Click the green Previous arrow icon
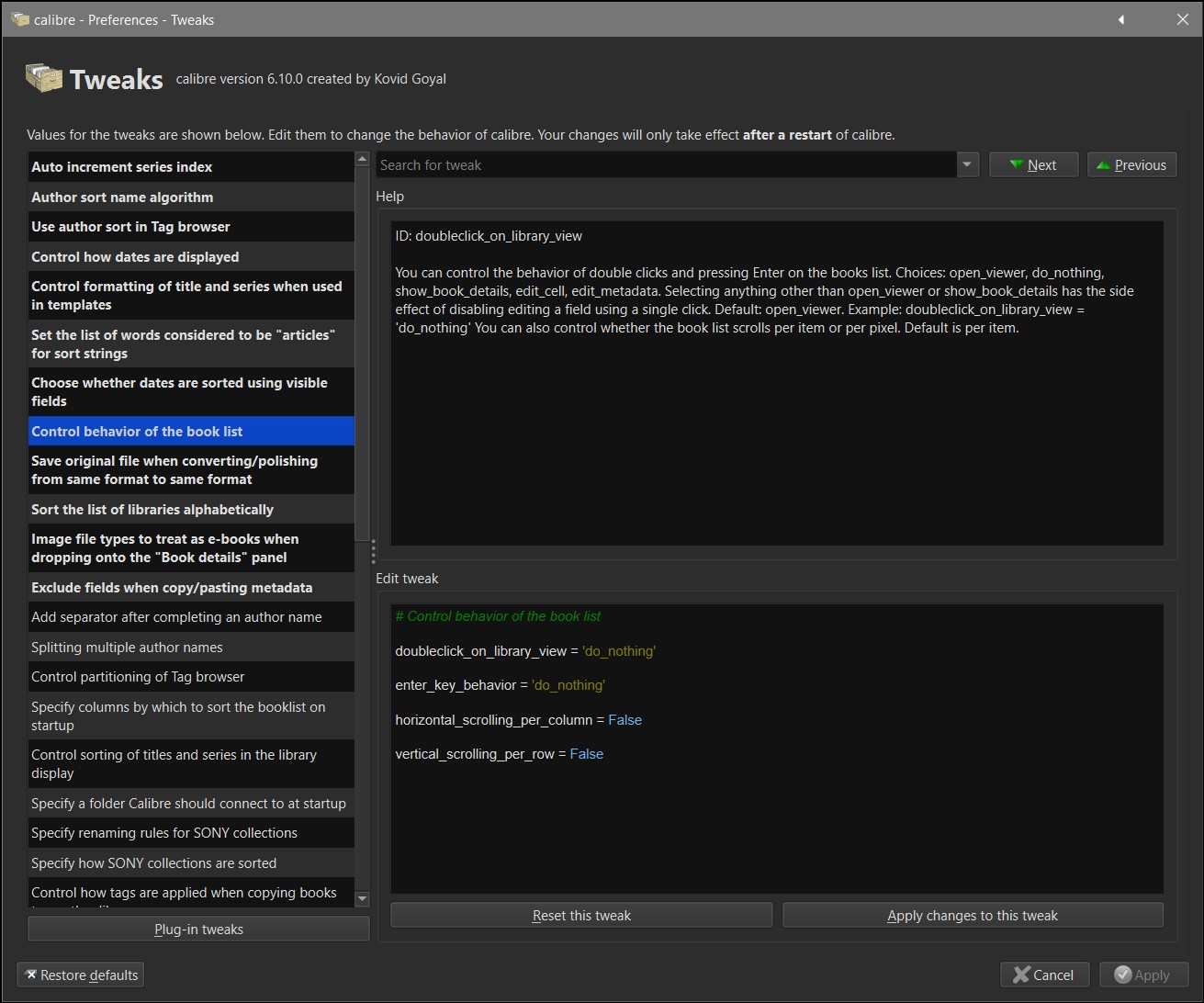 pos(1103,165)
